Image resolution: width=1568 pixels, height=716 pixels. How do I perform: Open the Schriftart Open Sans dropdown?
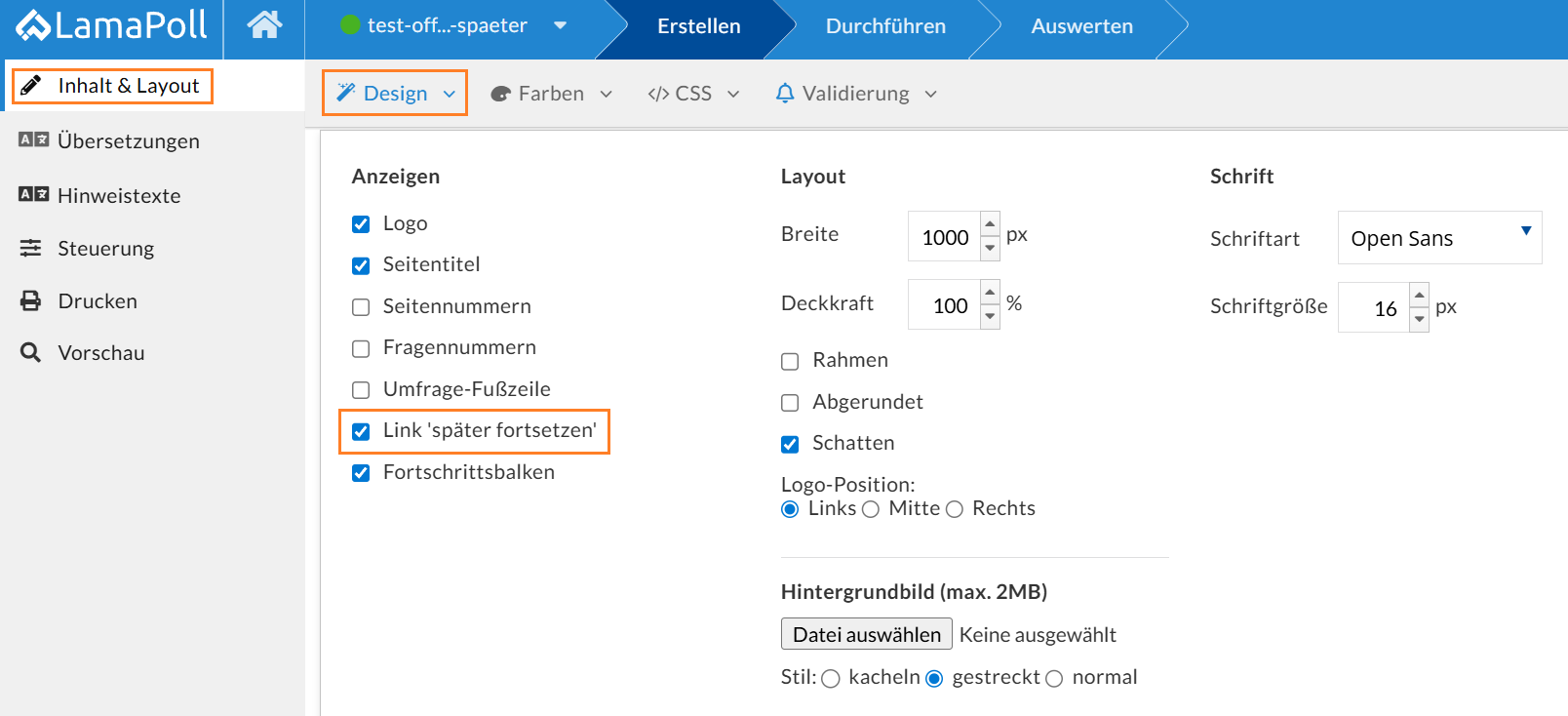1438,238
